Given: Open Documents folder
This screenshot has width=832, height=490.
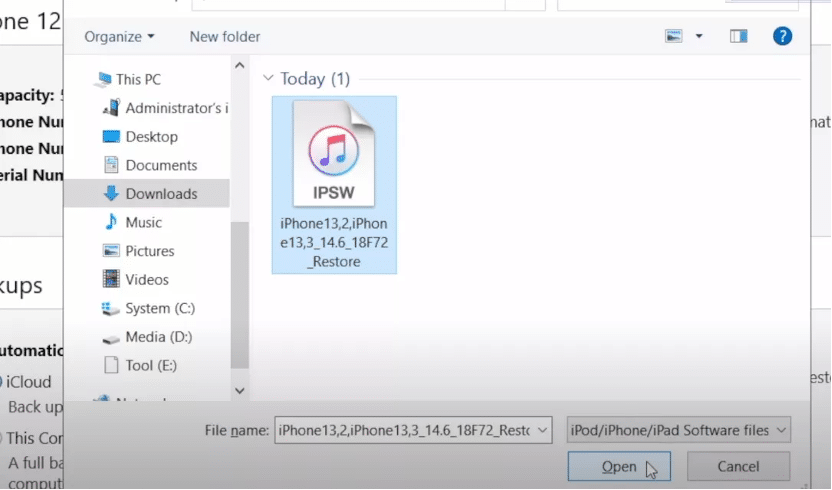Looking at the screenshot, I should [x=161, y=166].
